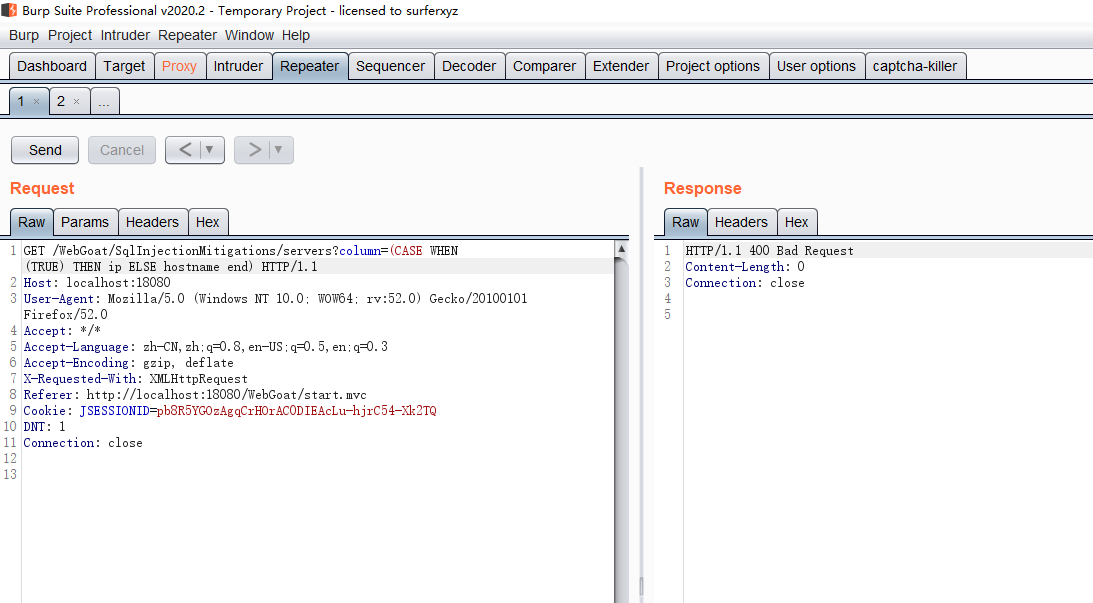Image resolution: width=1093 pixels, height=603 pixels.
Task: Click the Referer header line
Action: click(195, 395)
